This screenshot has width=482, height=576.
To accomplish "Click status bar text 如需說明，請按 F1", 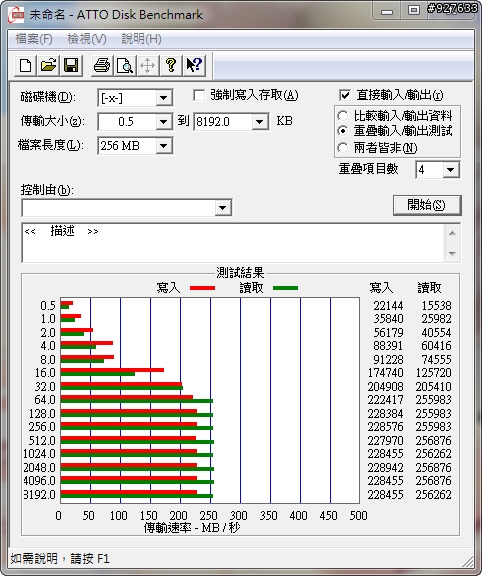I will pos(60,559).
